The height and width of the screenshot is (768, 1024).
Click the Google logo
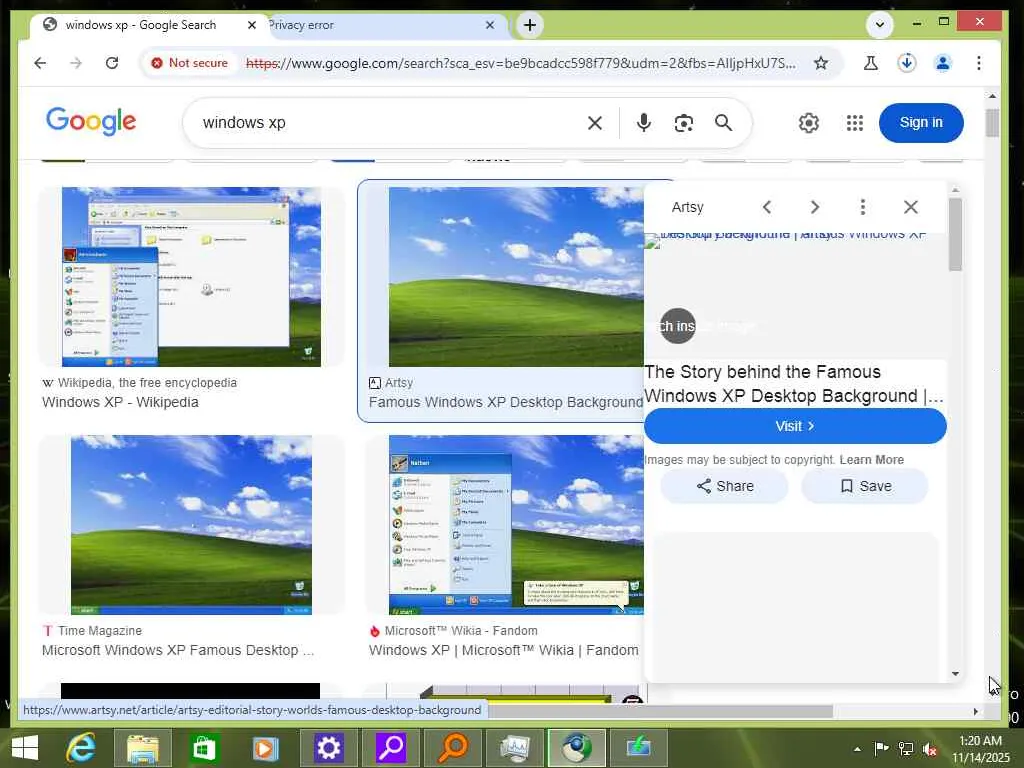click(91, 121)
